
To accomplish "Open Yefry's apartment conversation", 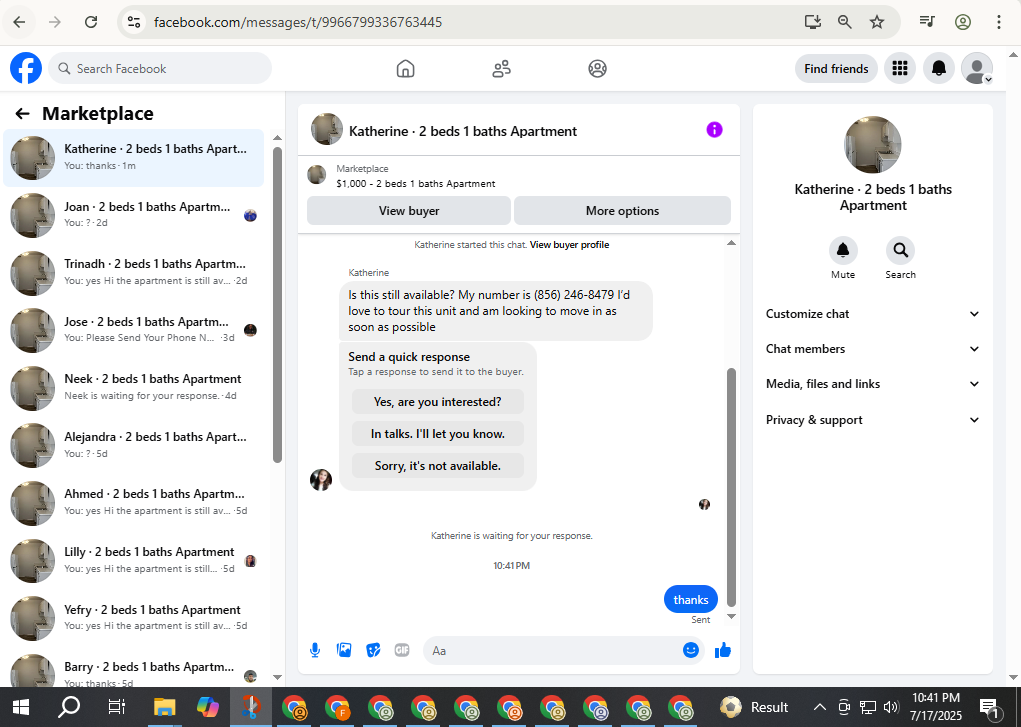I will (133, 618).
